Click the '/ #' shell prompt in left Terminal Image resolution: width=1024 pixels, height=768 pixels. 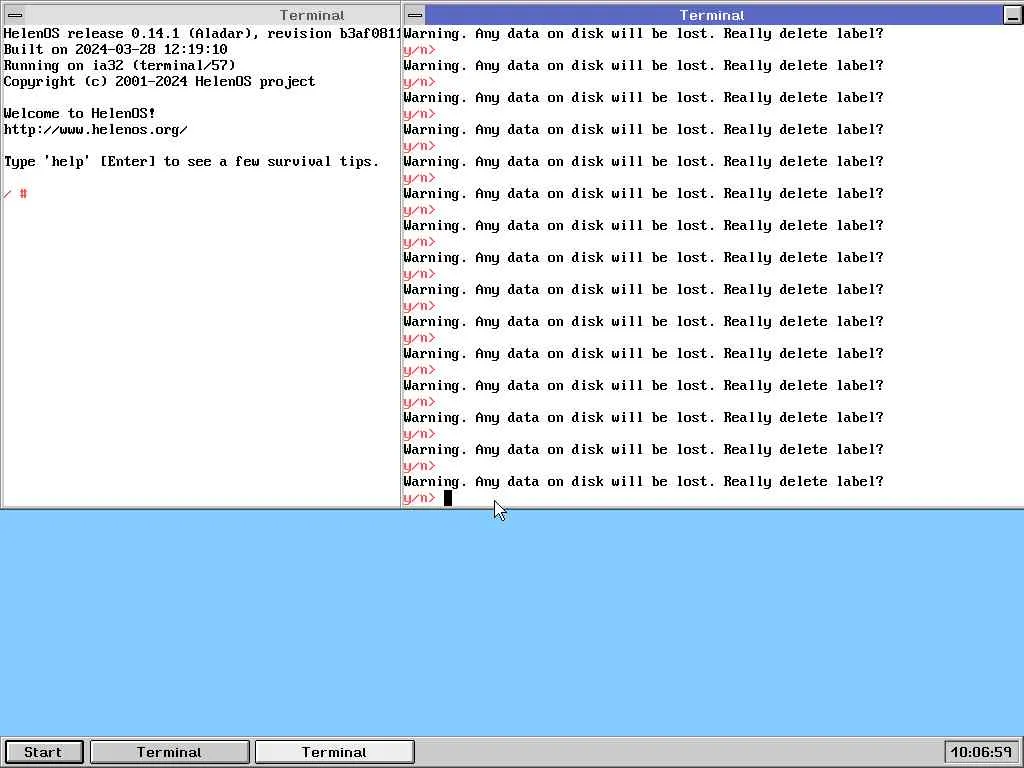click(15, 193)
